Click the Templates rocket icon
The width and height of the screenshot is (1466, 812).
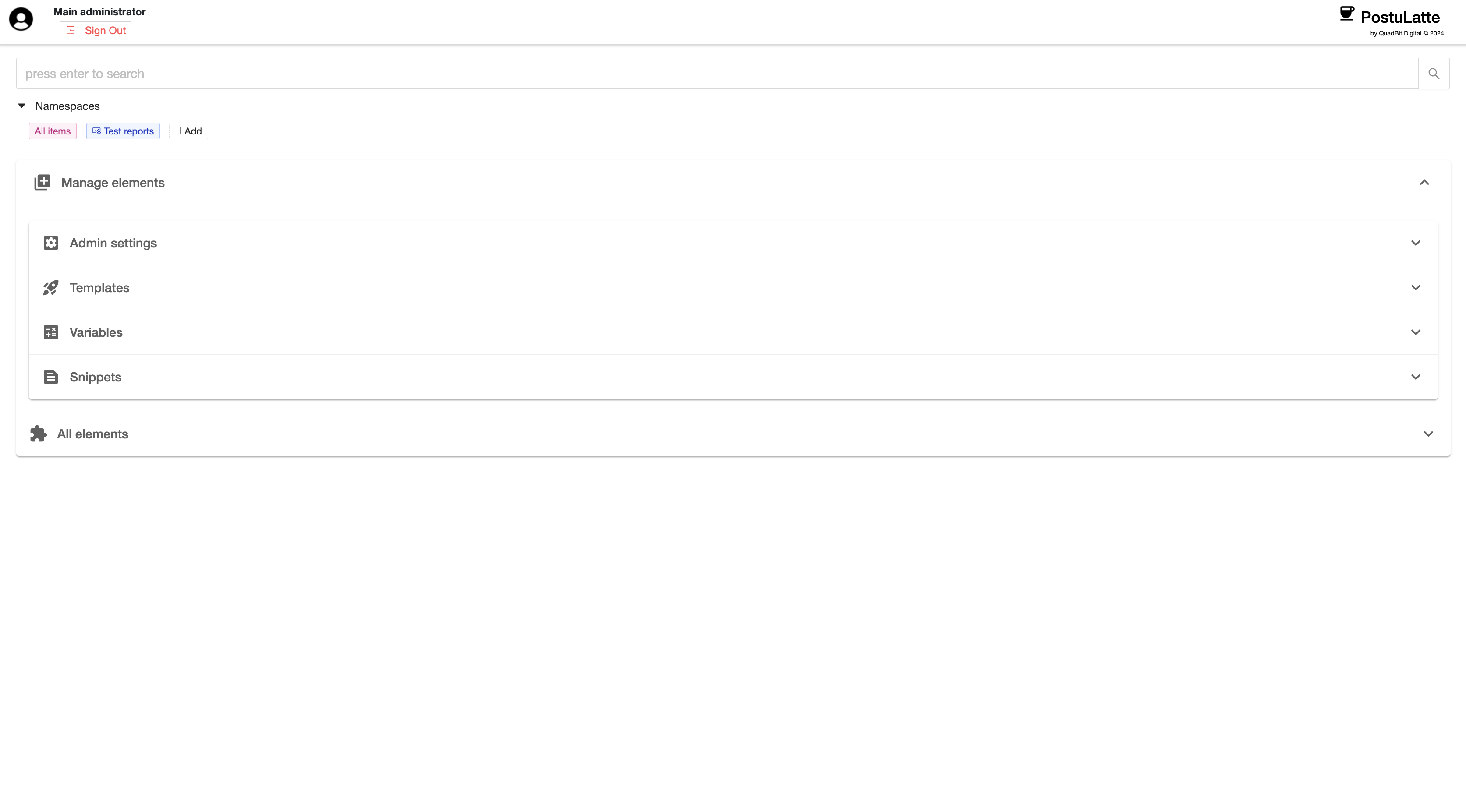[x=51, y=288]
